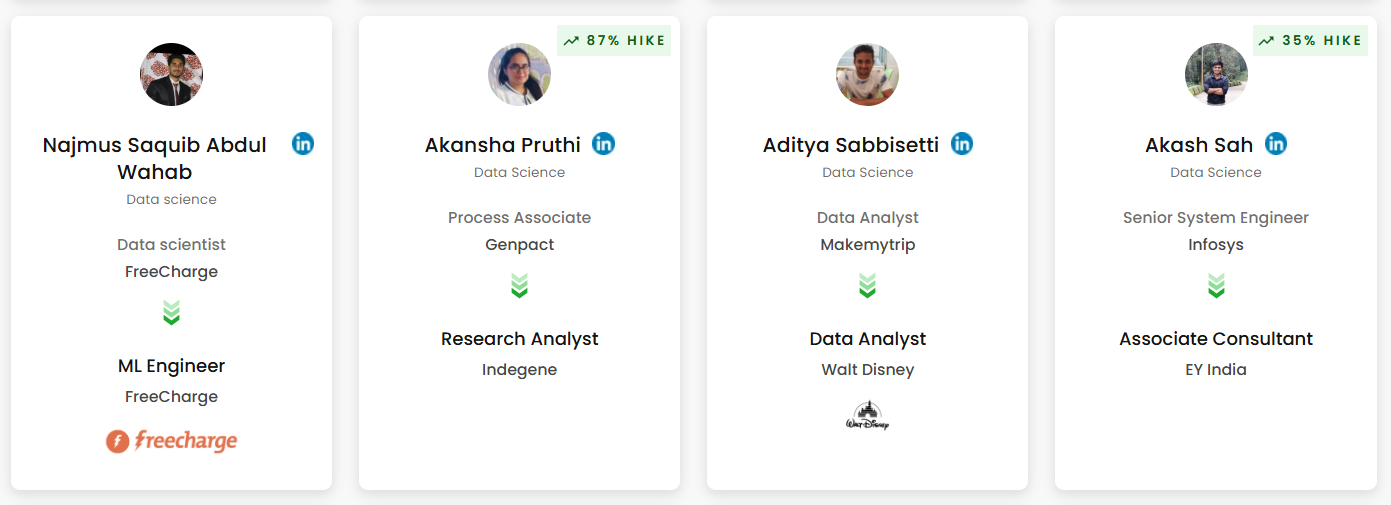Click green down chevrons under Data scientist FreeCharge

point(171,313)
